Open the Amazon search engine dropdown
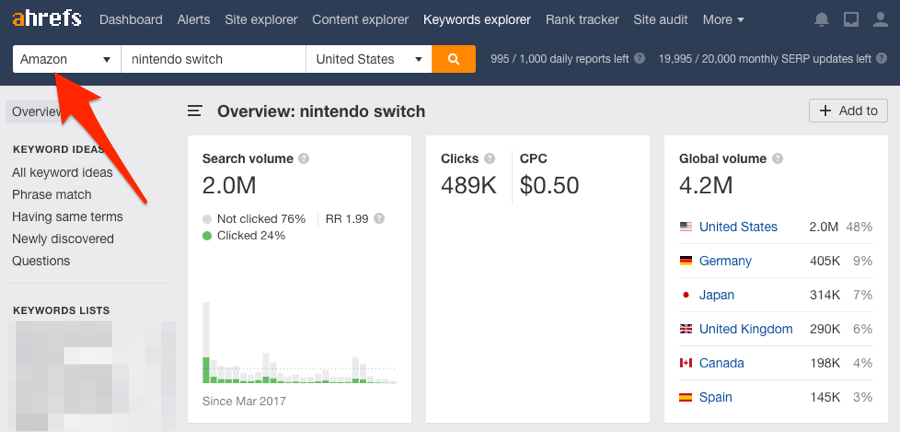Image resolution: width=900 pixels, height=432 pixels. click(x=67, y=59)
